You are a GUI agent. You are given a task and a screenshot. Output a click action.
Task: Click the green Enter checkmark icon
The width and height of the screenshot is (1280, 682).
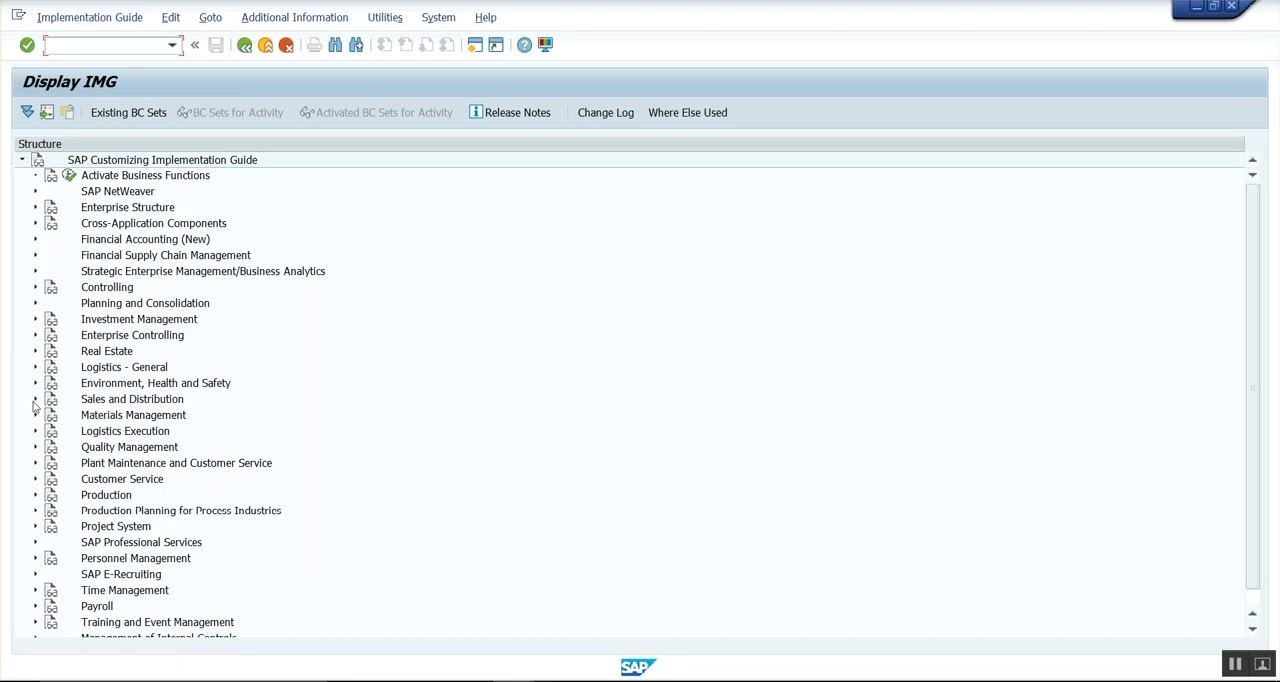pos(27,45)
